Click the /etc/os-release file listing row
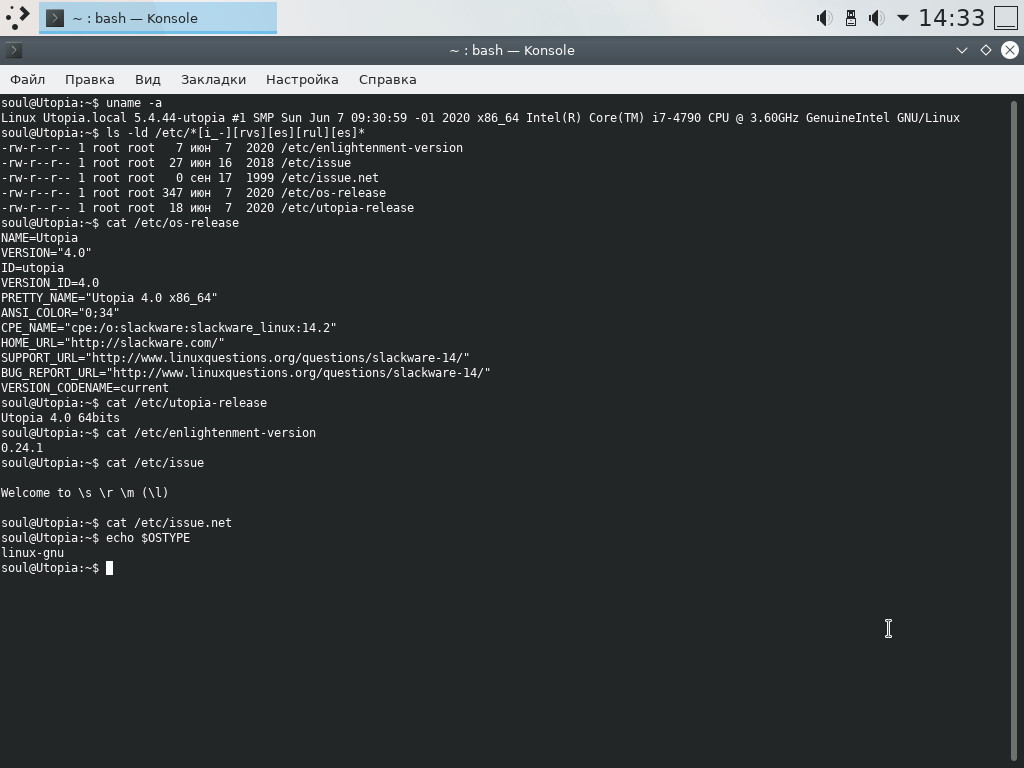Viewport: 1024px width, 768px height. [193, 193]
